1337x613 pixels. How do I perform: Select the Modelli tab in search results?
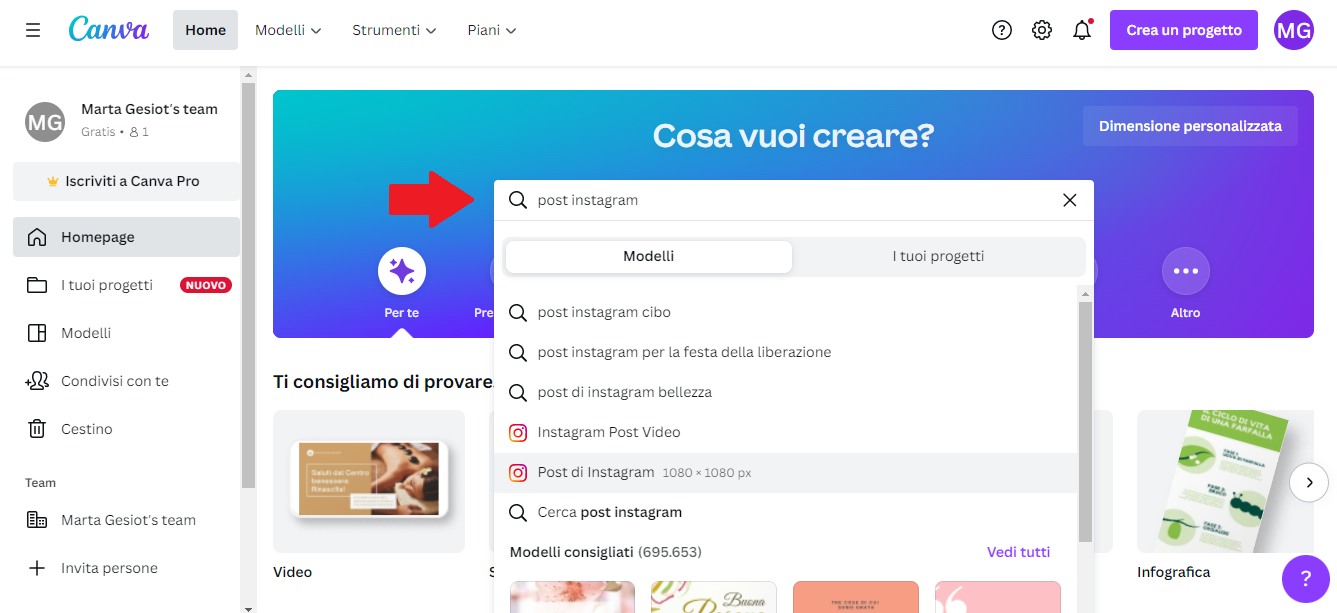(648, 256)
